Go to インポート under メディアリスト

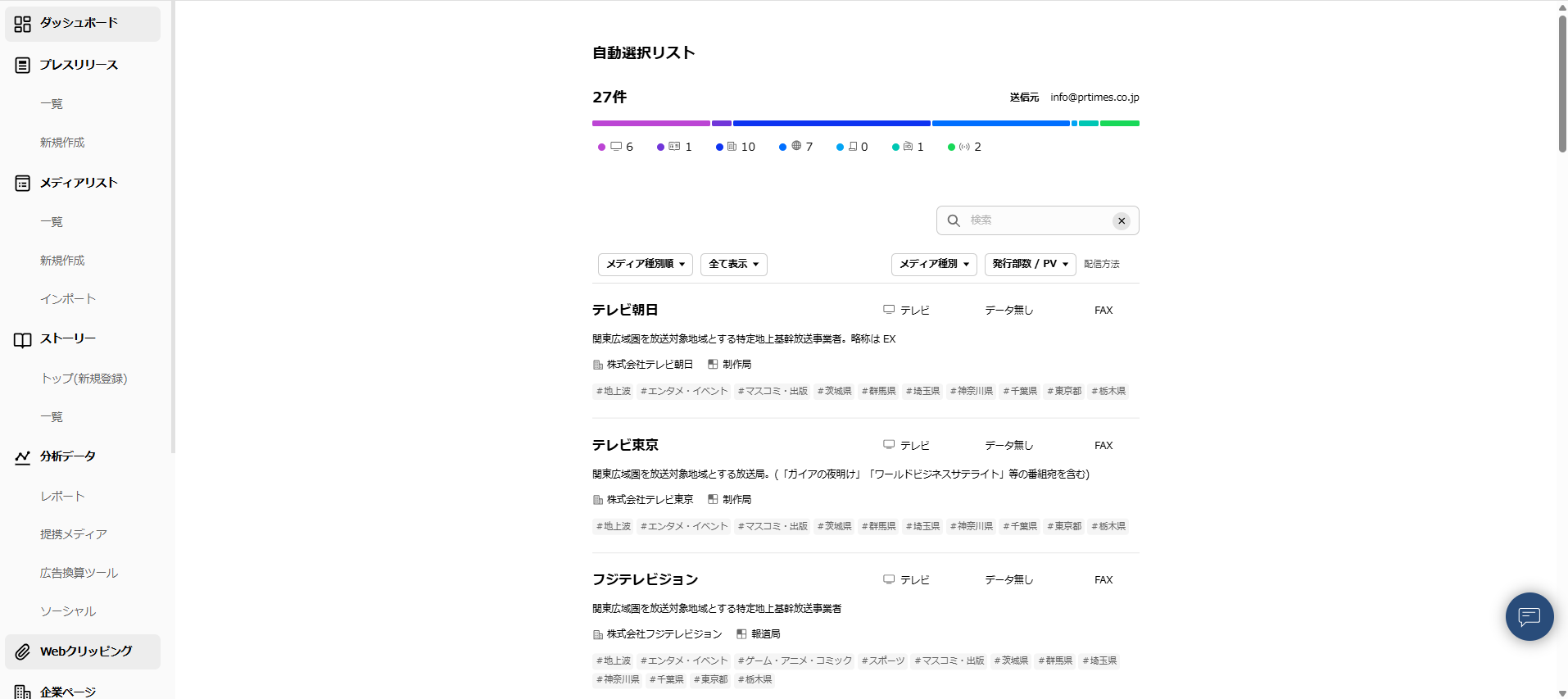(x=68, y=299)
